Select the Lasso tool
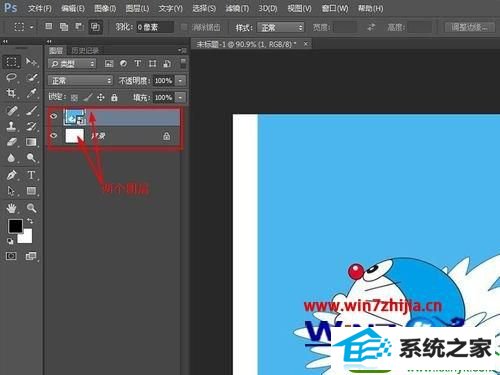The width and height of the screenshot is (500, 375). tap(12, 78)
